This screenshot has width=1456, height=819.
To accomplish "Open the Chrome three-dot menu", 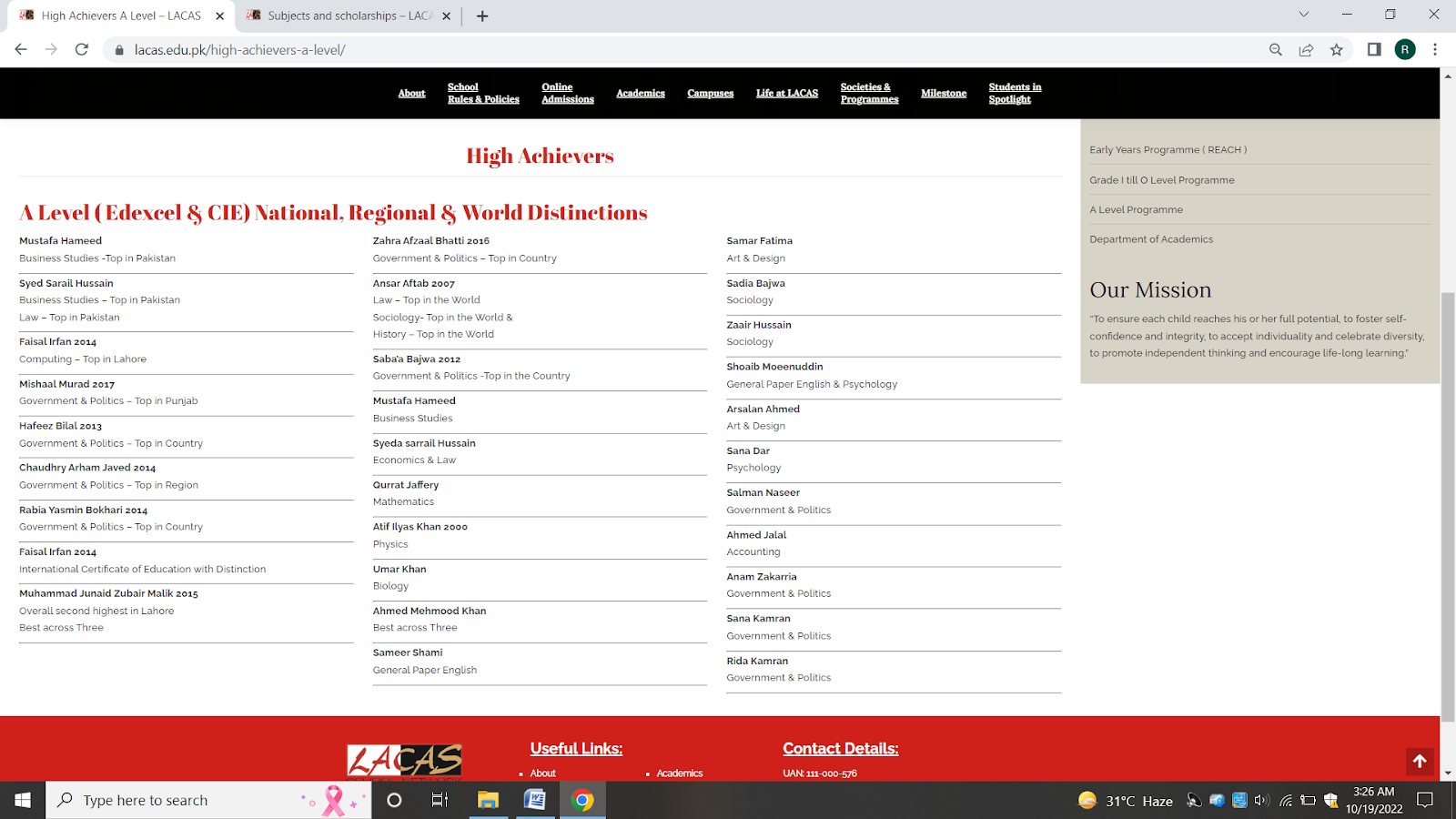I will click(1435, 50).
